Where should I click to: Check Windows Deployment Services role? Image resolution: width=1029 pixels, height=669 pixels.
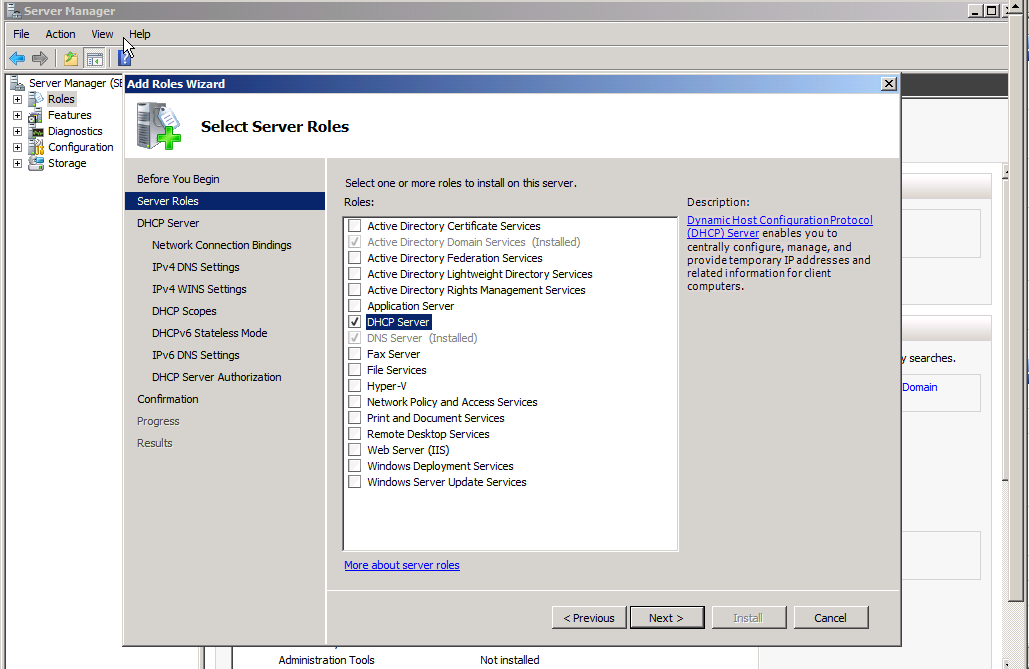pos(354,466)
